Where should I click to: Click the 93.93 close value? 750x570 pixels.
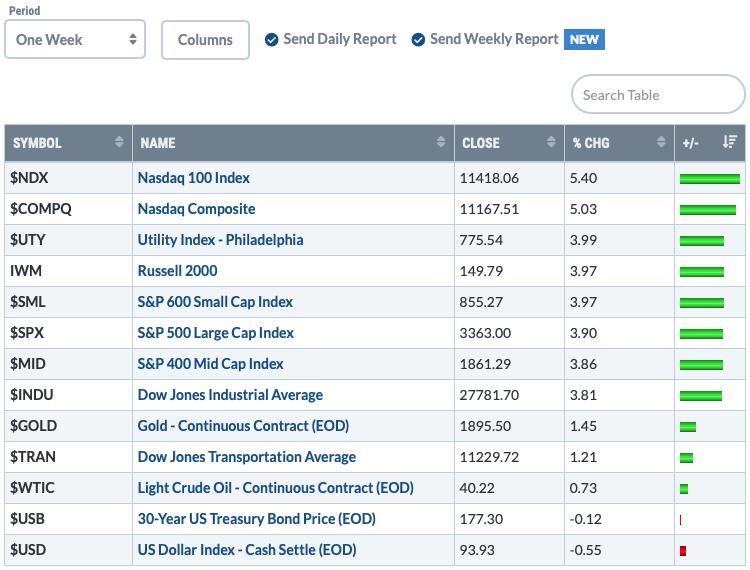click(x=477, y=550)
